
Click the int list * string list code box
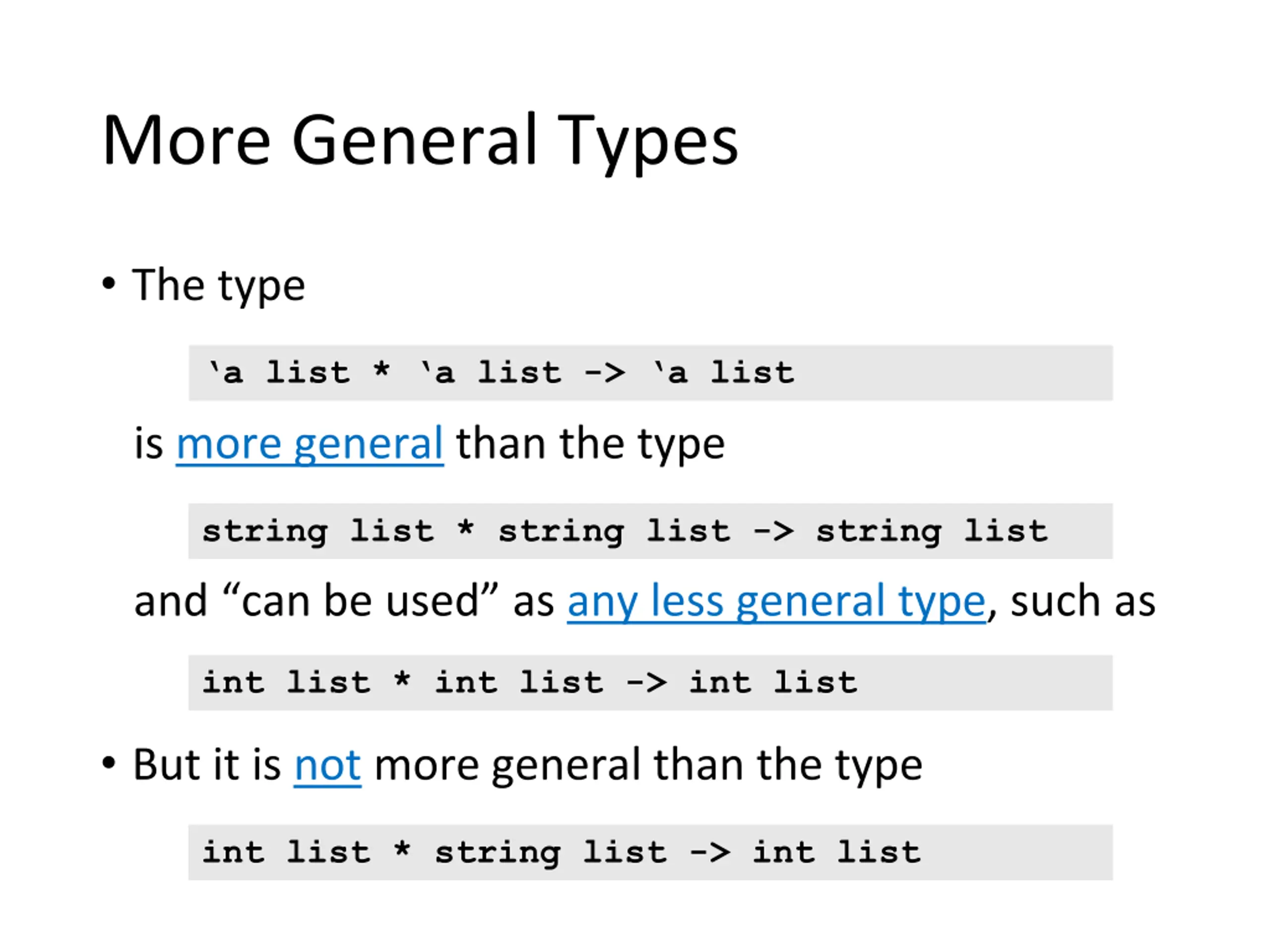[650, 852]
